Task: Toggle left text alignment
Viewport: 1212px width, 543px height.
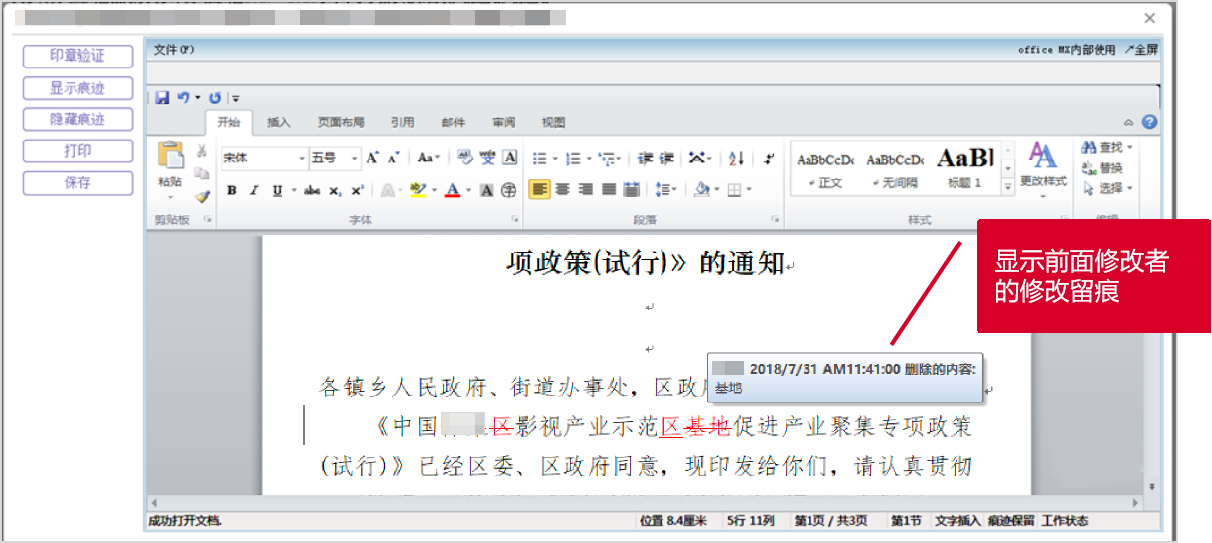Action: click(x=539, y=189)
